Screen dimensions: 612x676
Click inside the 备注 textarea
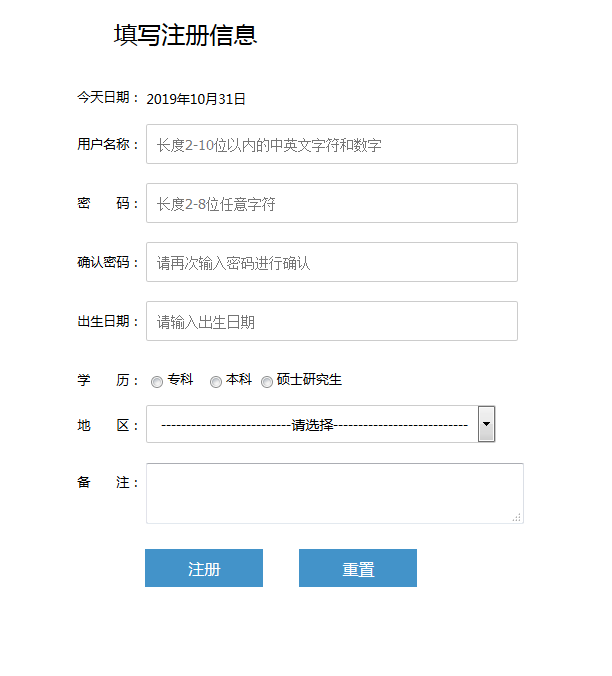point(334,492)
